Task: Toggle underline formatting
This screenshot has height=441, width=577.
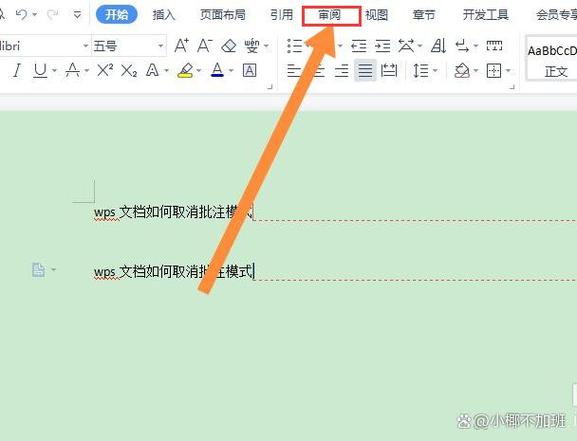Action: coord(40,70)
